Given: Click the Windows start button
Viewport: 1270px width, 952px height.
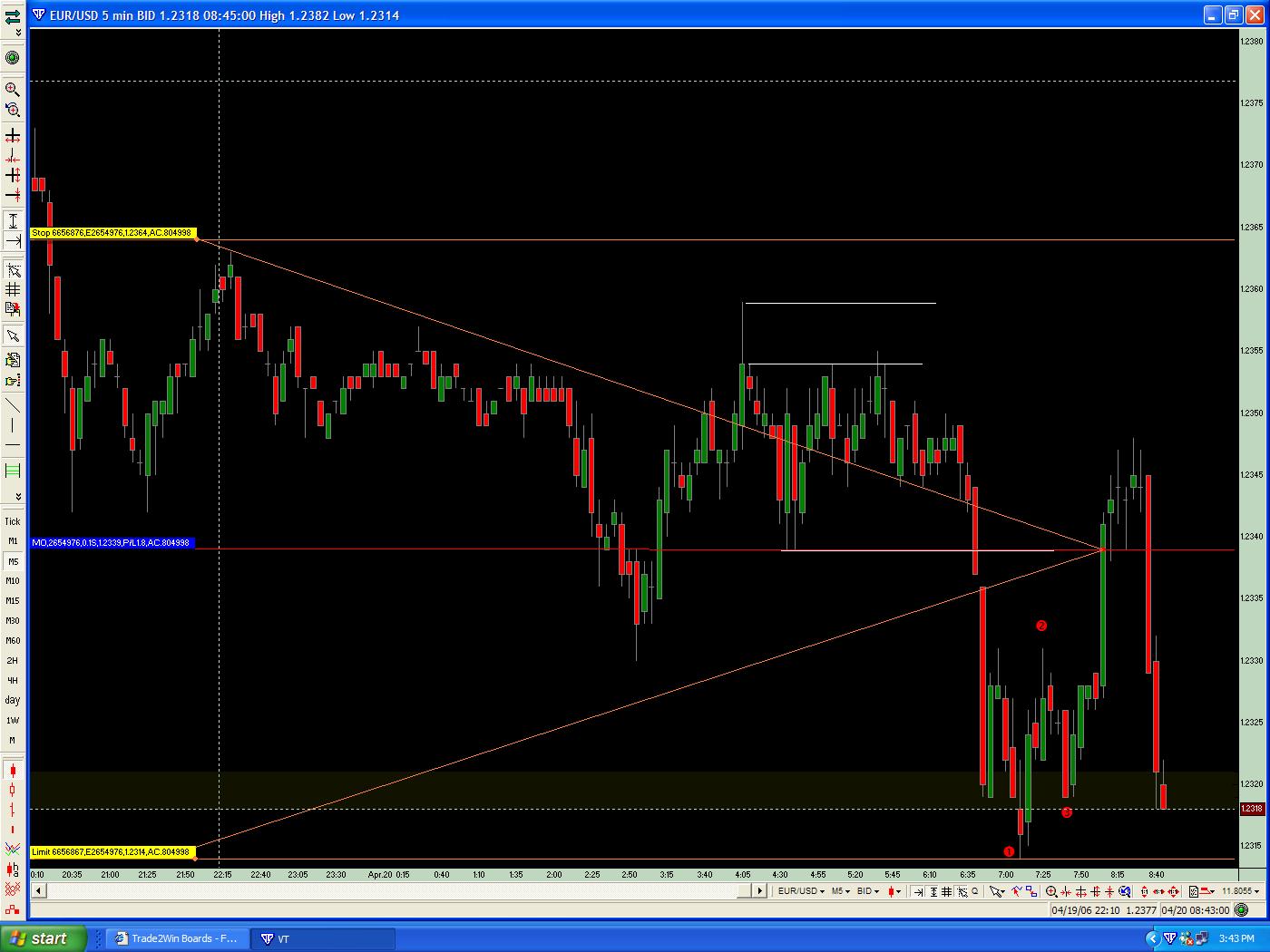Looking at the screenshot, I should pyautogui.click(x=43, y=938).
